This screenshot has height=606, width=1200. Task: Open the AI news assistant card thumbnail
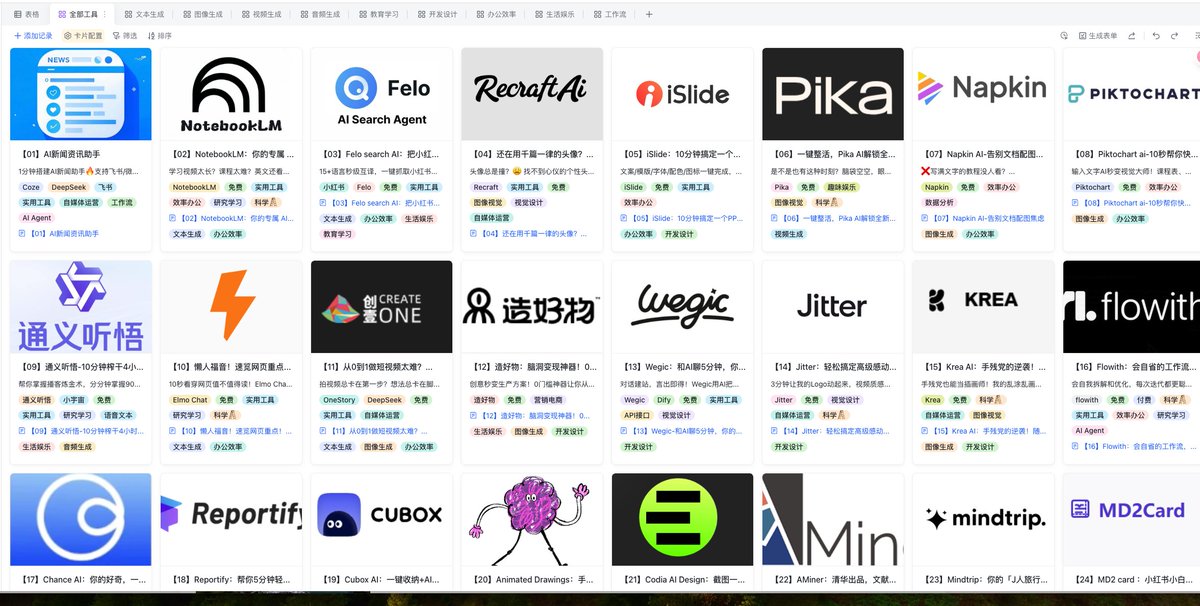coord(81,94)
